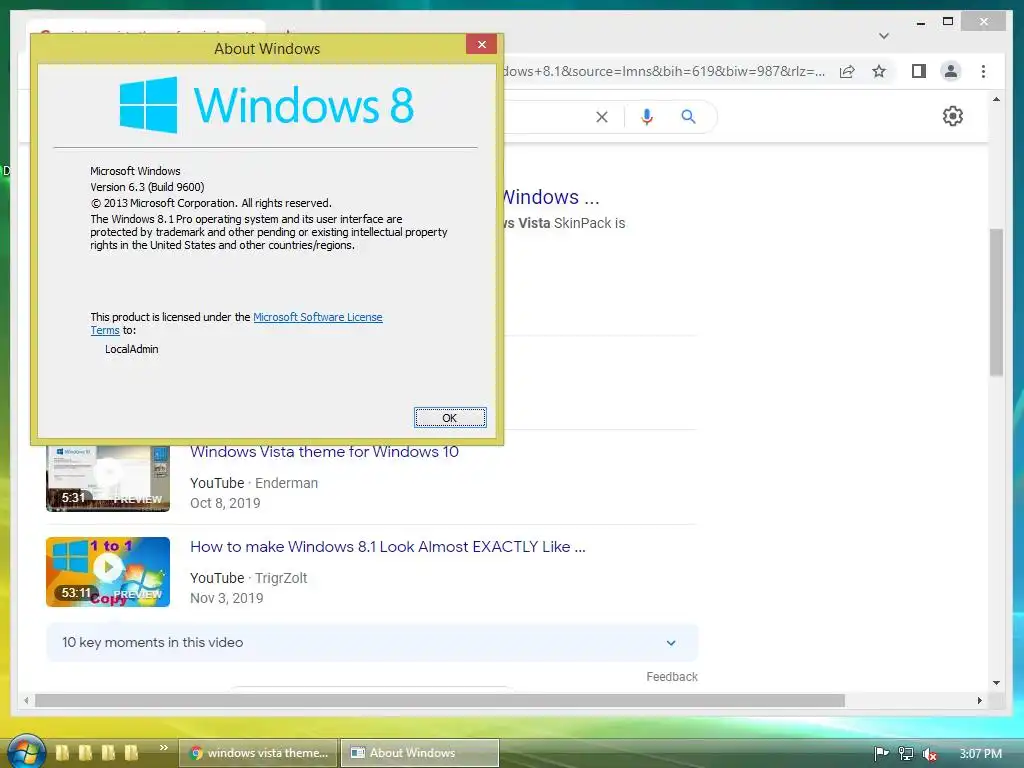Open 'How to make Windows 8.1 Look' result
Image resolution: width=1024 pixels, height=768 pixels.
[388, 547]
